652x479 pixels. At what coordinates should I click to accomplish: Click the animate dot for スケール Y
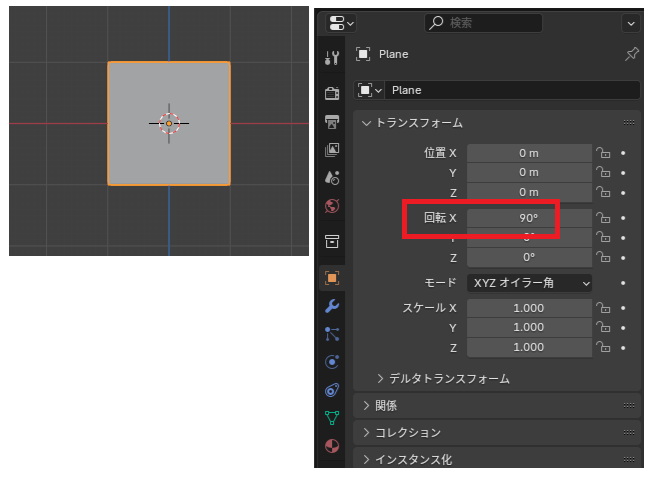click(x=623, y=328)
